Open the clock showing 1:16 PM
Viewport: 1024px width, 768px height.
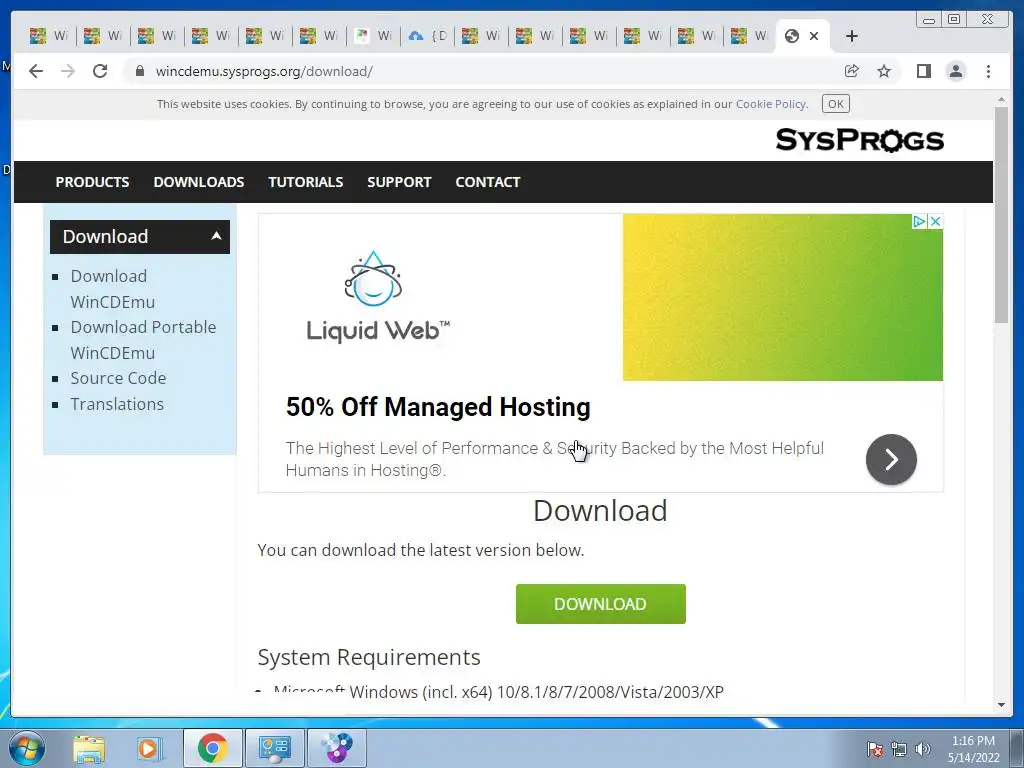point(974,749)
